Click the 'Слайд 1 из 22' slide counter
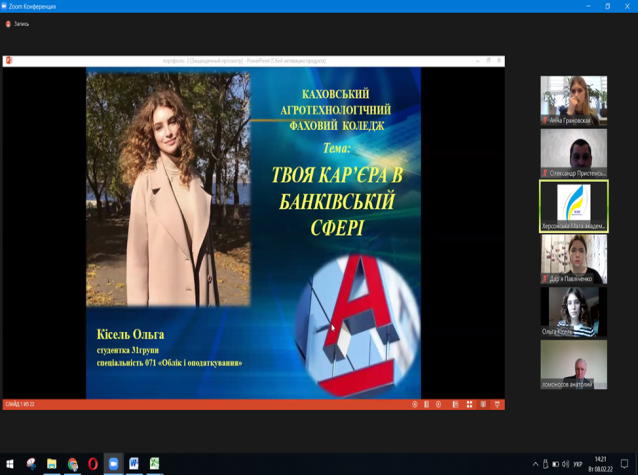 [20, 404]
